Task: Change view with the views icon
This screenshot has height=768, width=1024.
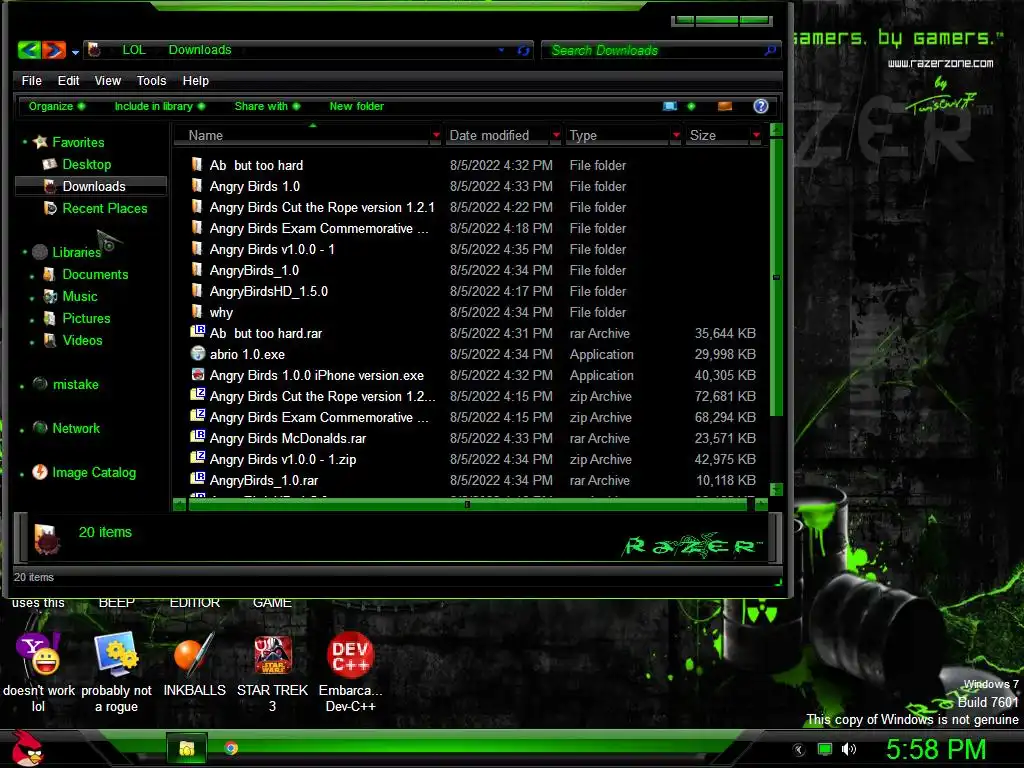Action: [669, 106]
